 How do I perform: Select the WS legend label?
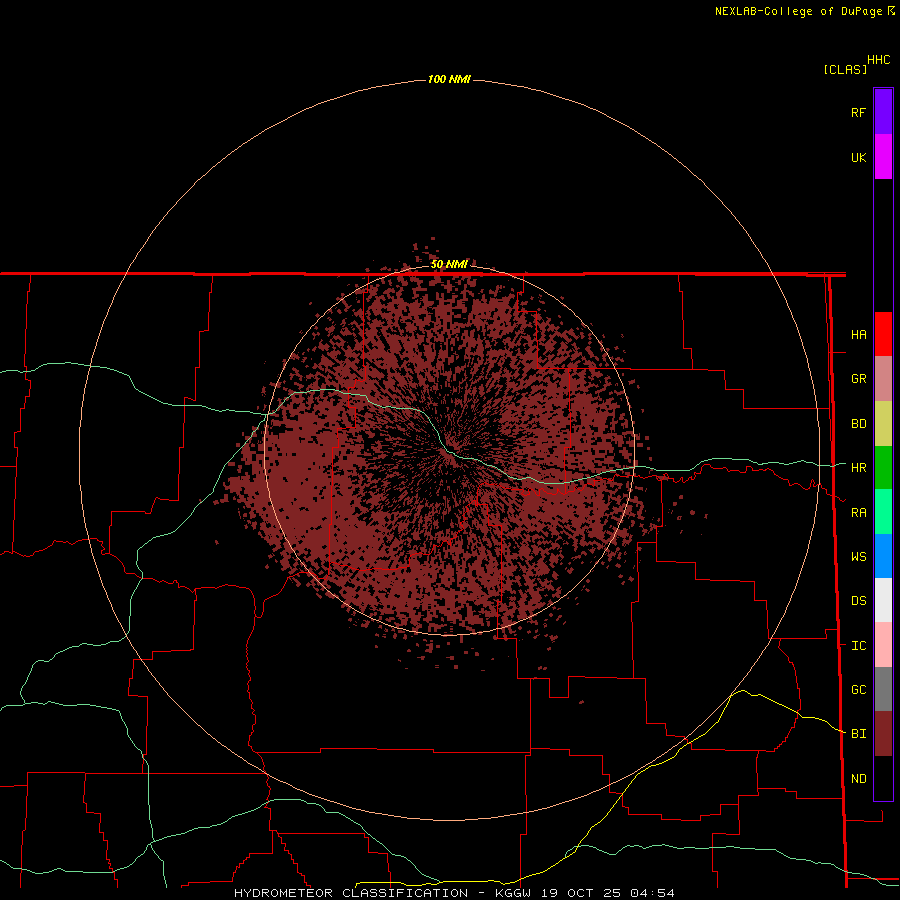858,557
